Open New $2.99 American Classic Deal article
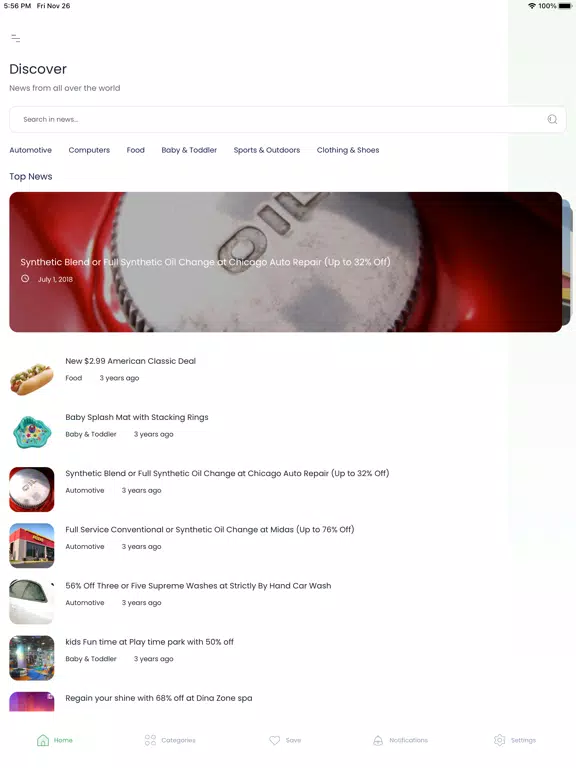 (x=130, y=361)
